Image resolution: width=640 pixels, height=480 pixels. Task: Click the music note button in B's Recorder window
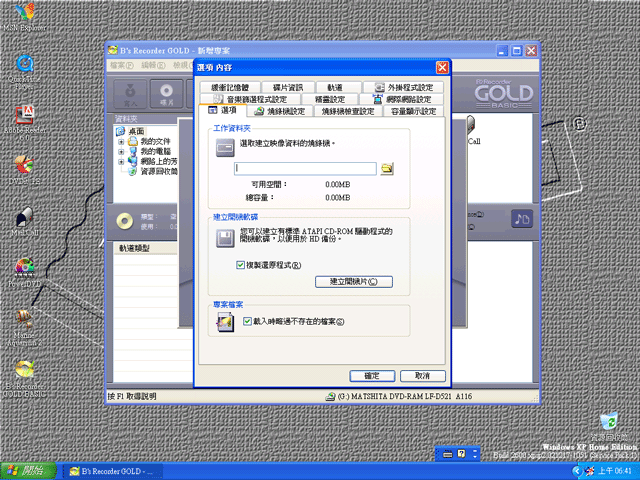(522, 219)
